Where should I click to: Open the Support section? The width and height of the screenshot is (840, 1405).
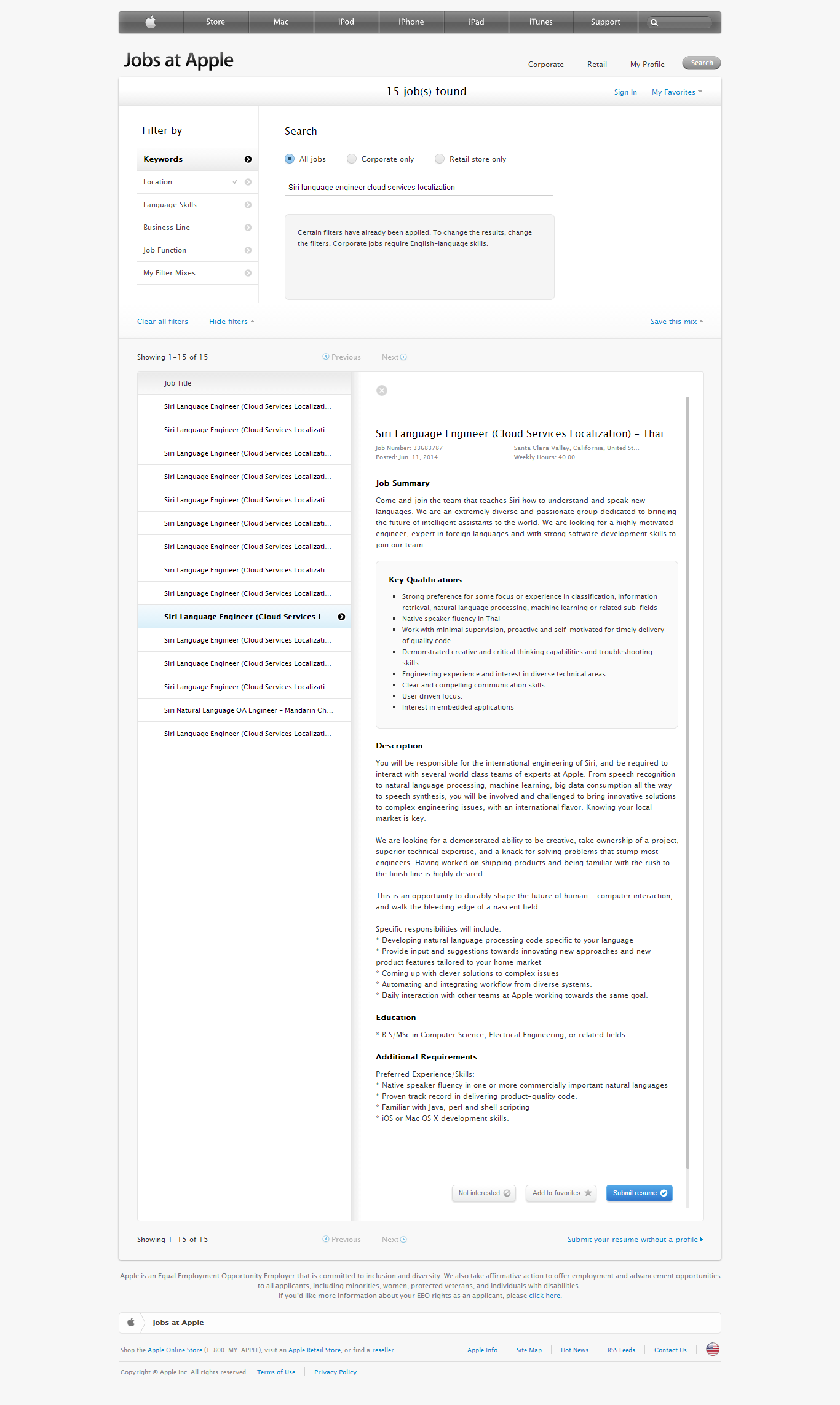[606, 22]
